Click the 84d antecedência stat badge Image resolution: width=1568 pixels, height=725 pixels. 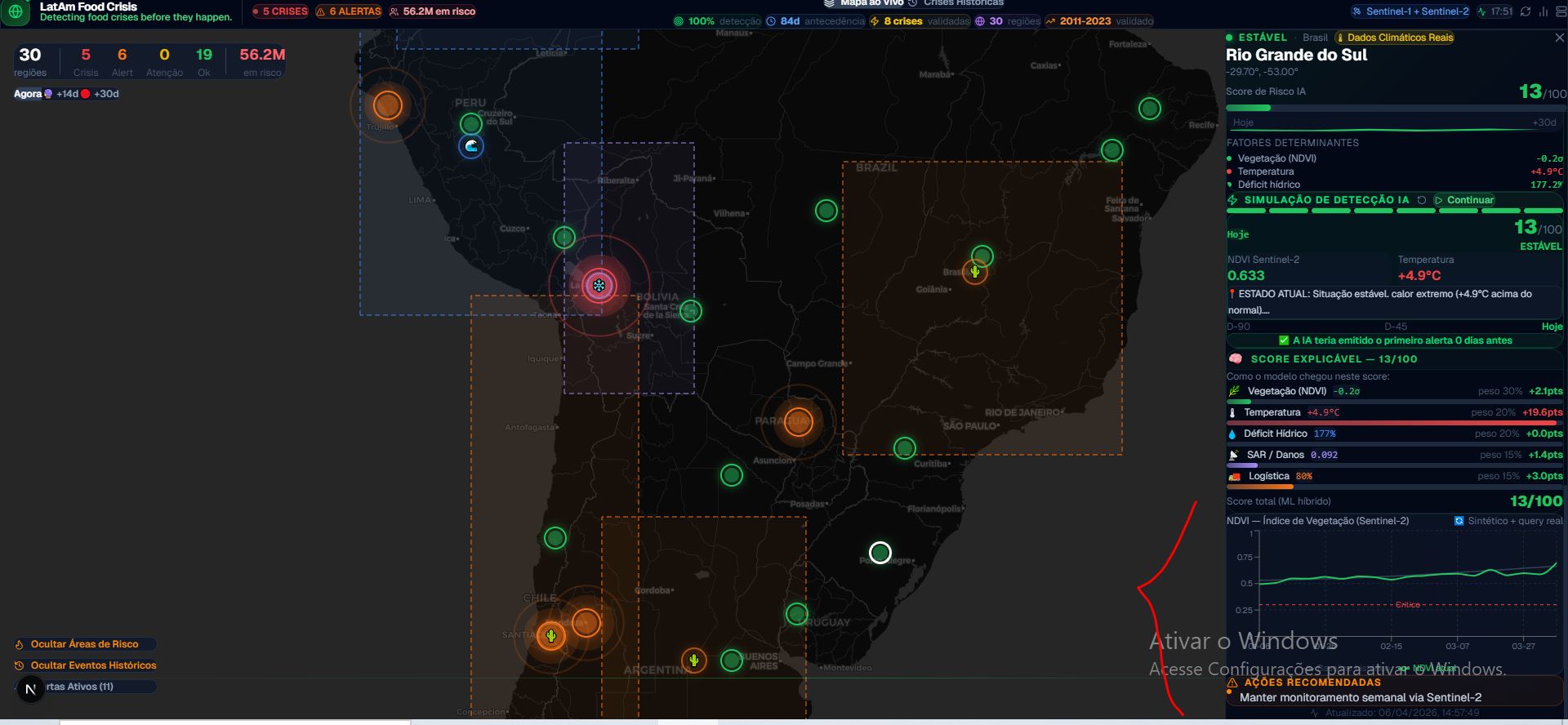point(815,21)
